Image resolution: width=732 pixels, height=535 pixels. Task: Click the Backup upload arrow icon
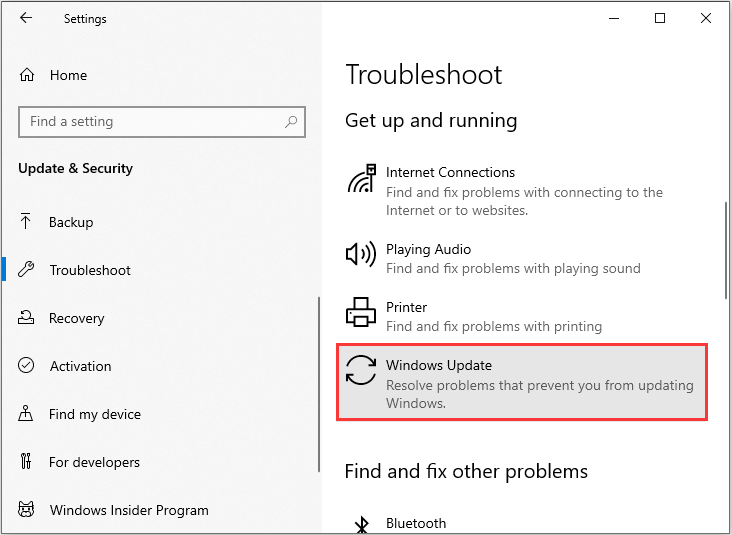pos(27,222)
